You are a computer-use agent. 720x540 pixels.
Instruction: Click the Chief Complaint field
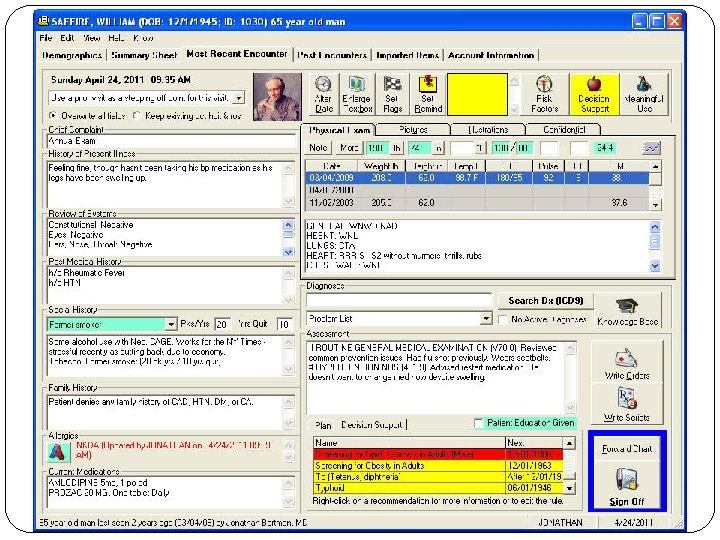click(x=171, y=141)
